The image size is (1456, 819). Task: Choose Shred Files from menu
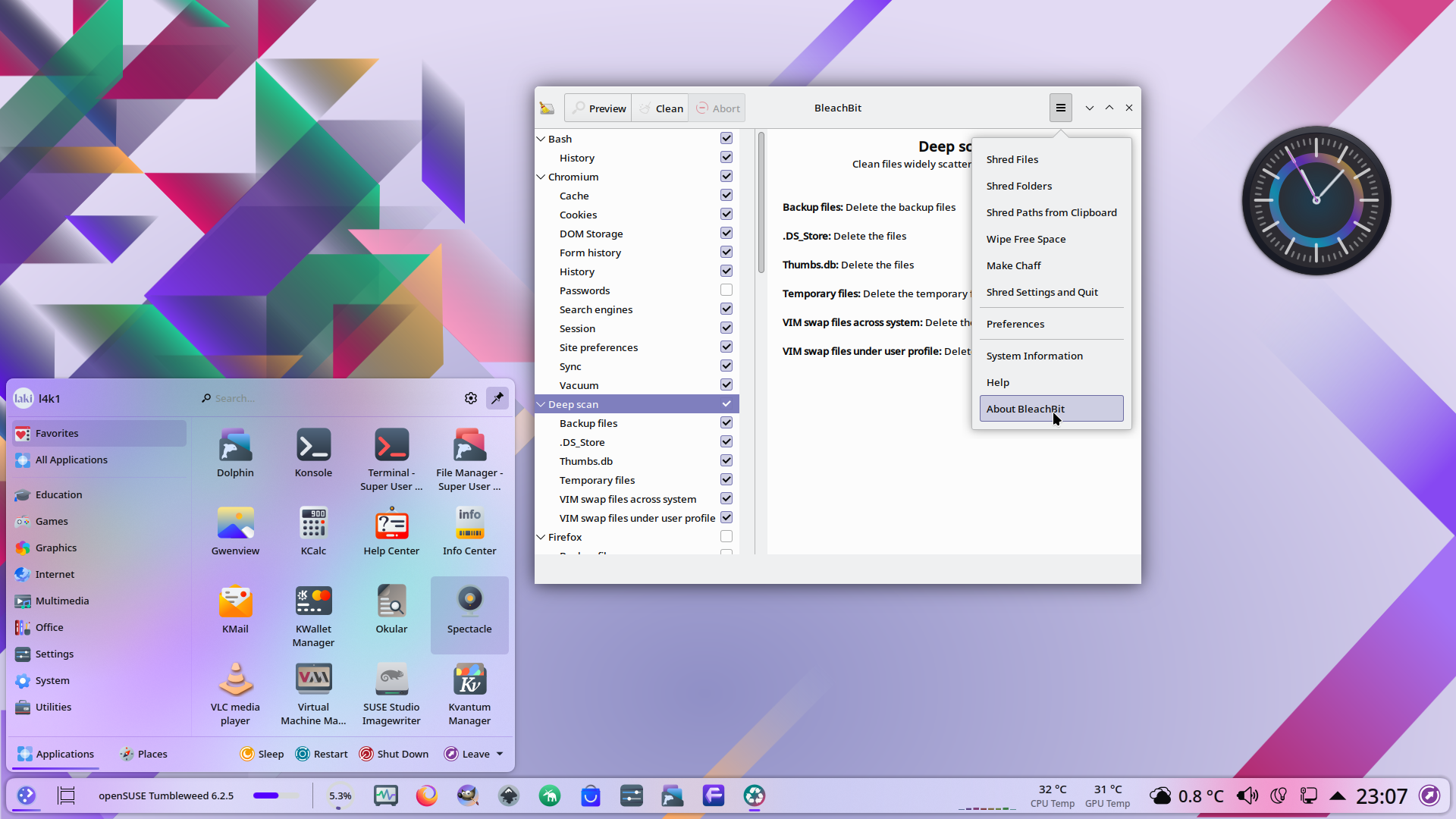tap(1051, 159)
